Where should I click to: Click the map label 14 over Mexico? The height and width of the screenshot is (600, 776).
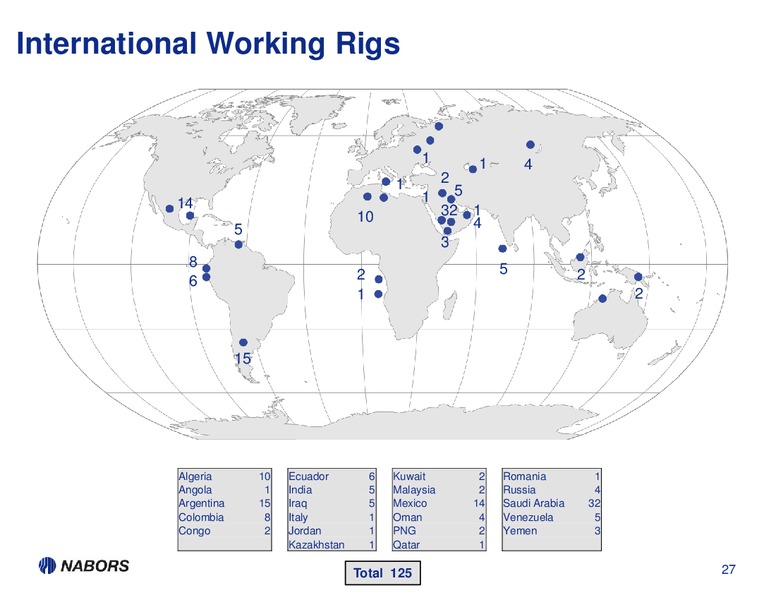tap(185, 203)
